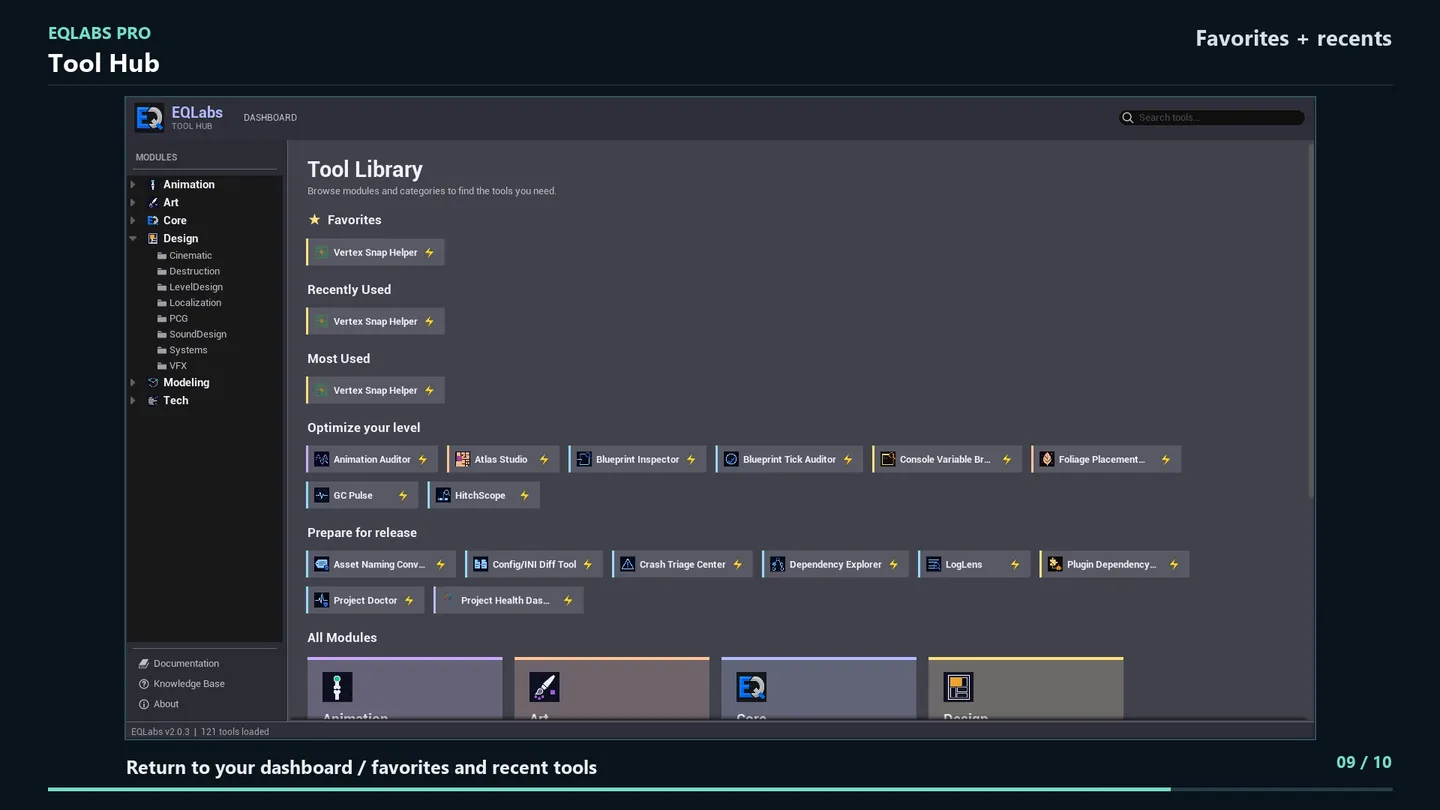Expand the Modeling module tree node
This screenshot has height=810, width=1440.
(x=133, y=382)
